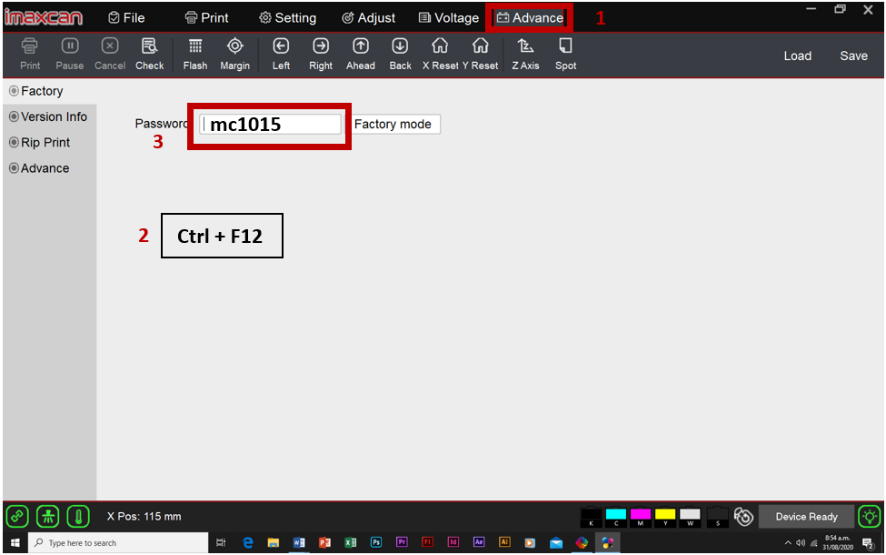The height and width of the screenshot is (555, 886).
Task: Click the clock showing 31/08/2020
Action: (x=837, y=543)
